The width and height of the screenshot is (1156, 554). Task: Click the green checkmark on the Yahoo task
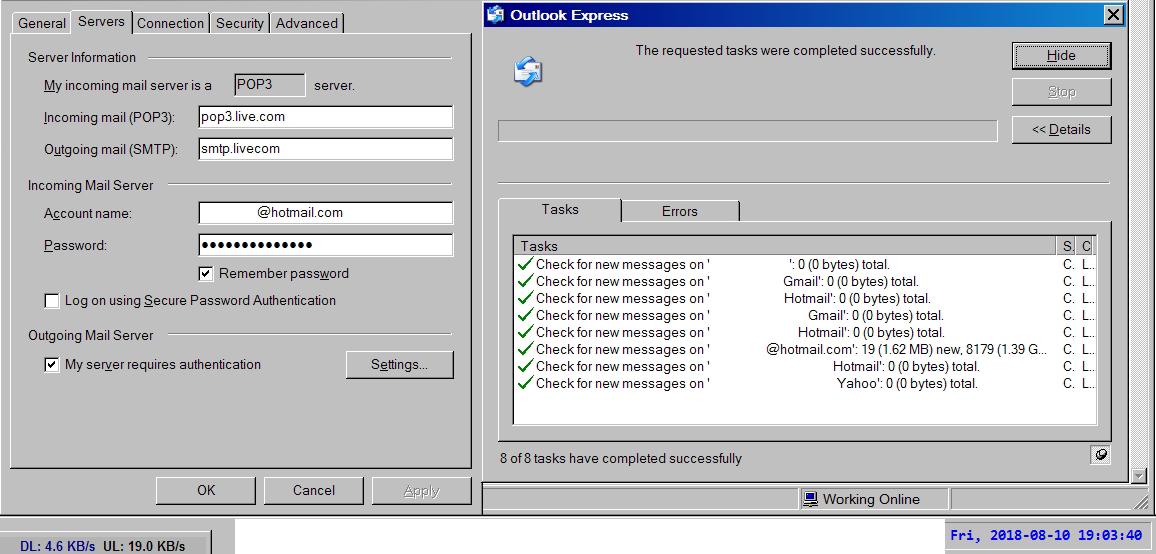tap(524, 383)
